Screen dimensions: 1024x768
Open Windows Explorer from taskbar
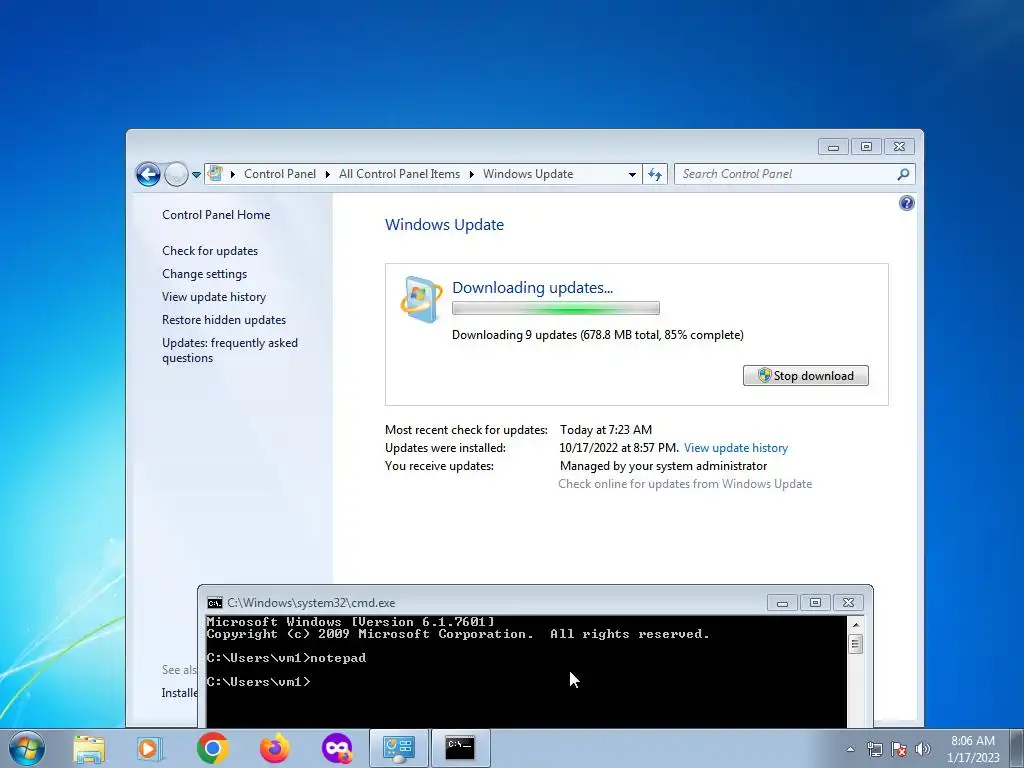click(x=89, y=748)
